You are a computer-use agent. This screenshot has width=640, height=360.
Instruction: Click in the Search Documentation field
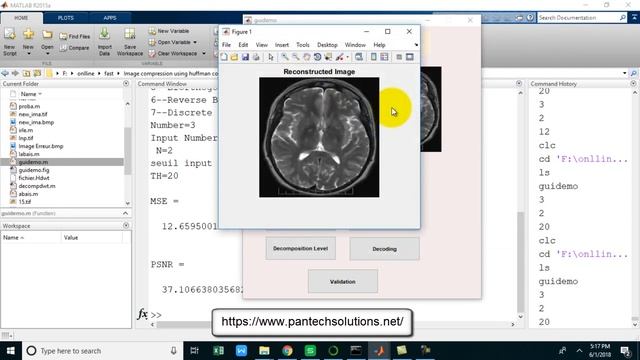pos(578,18)
